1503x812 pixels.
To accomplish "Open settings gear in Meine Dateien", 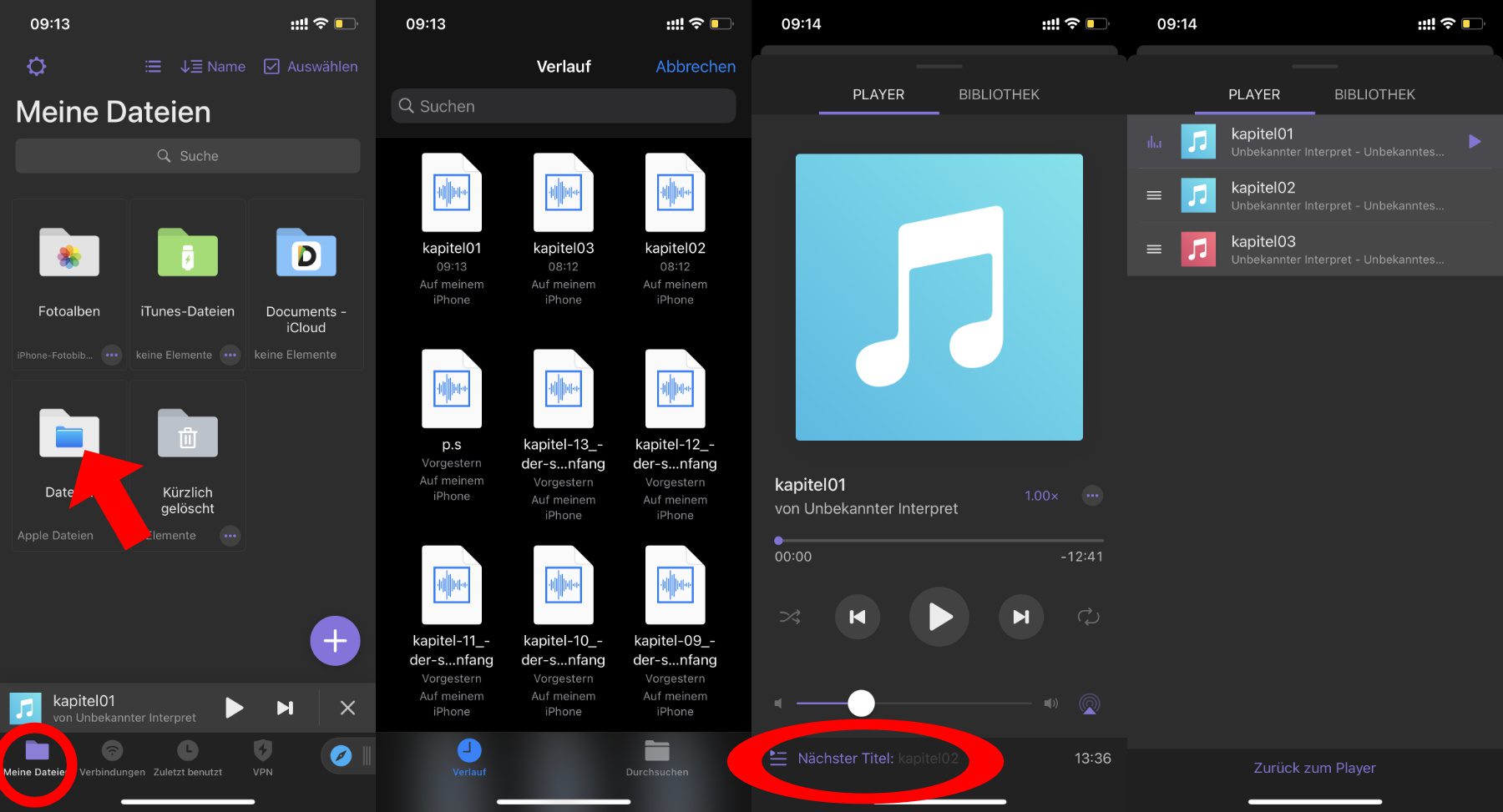I will coord(36,66).
